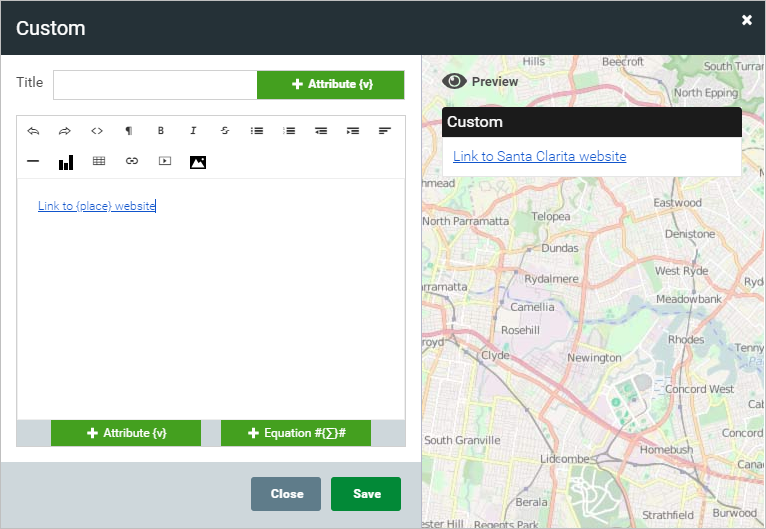Increase indent of the text
The height and width of the screenshot is (529, 766).
[x=353, y=131]
